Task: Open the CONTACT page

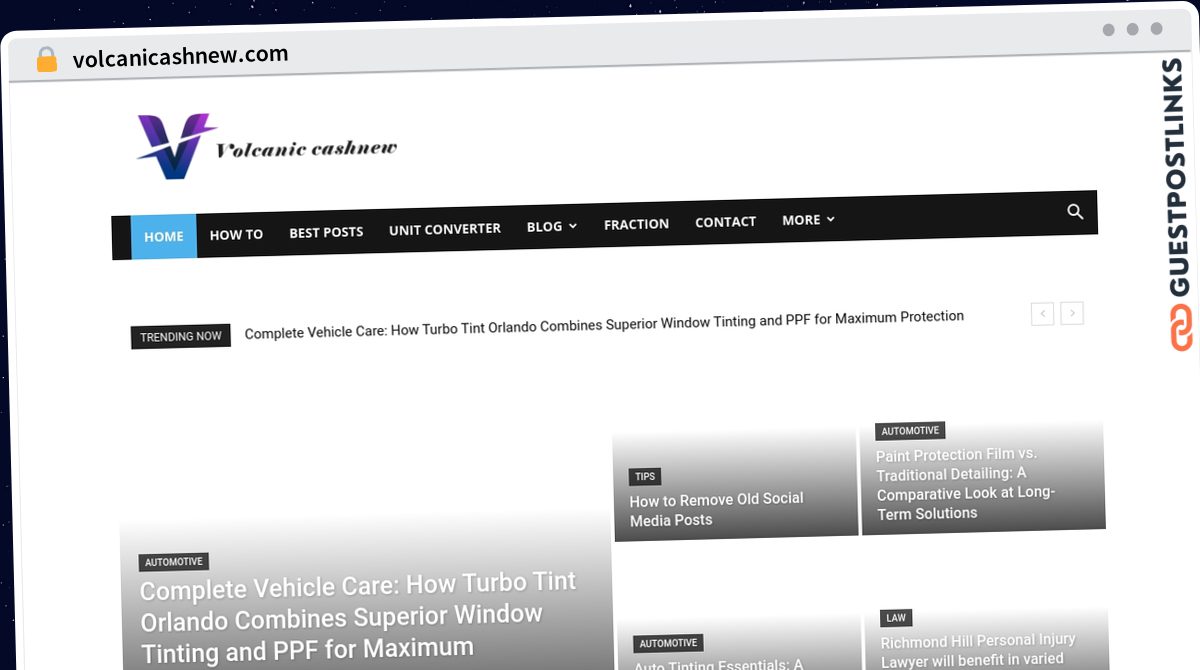Action: click(725, 222)
